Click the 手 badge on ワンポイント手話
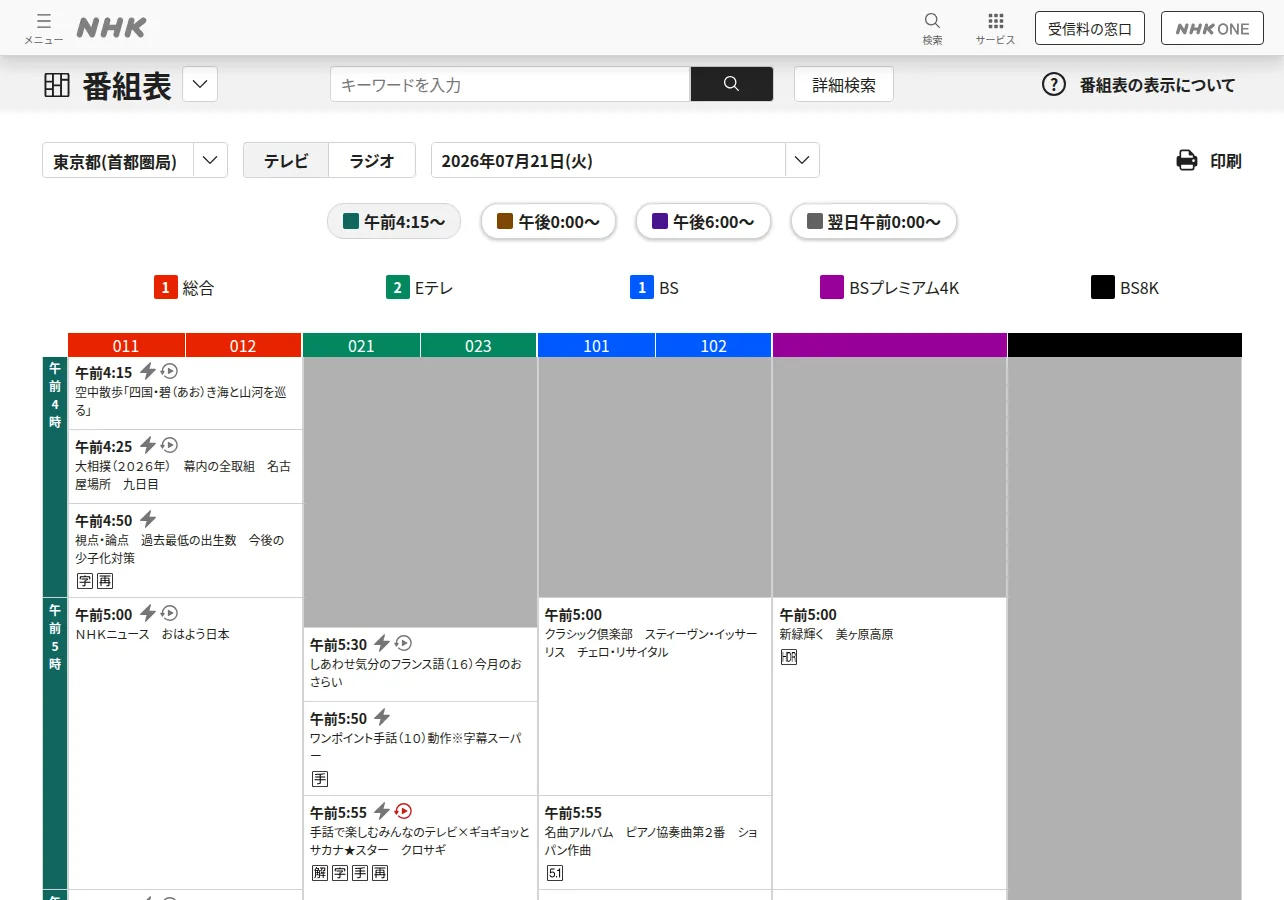The width and height of the screenshot is (1284, 900). (320, 779)
